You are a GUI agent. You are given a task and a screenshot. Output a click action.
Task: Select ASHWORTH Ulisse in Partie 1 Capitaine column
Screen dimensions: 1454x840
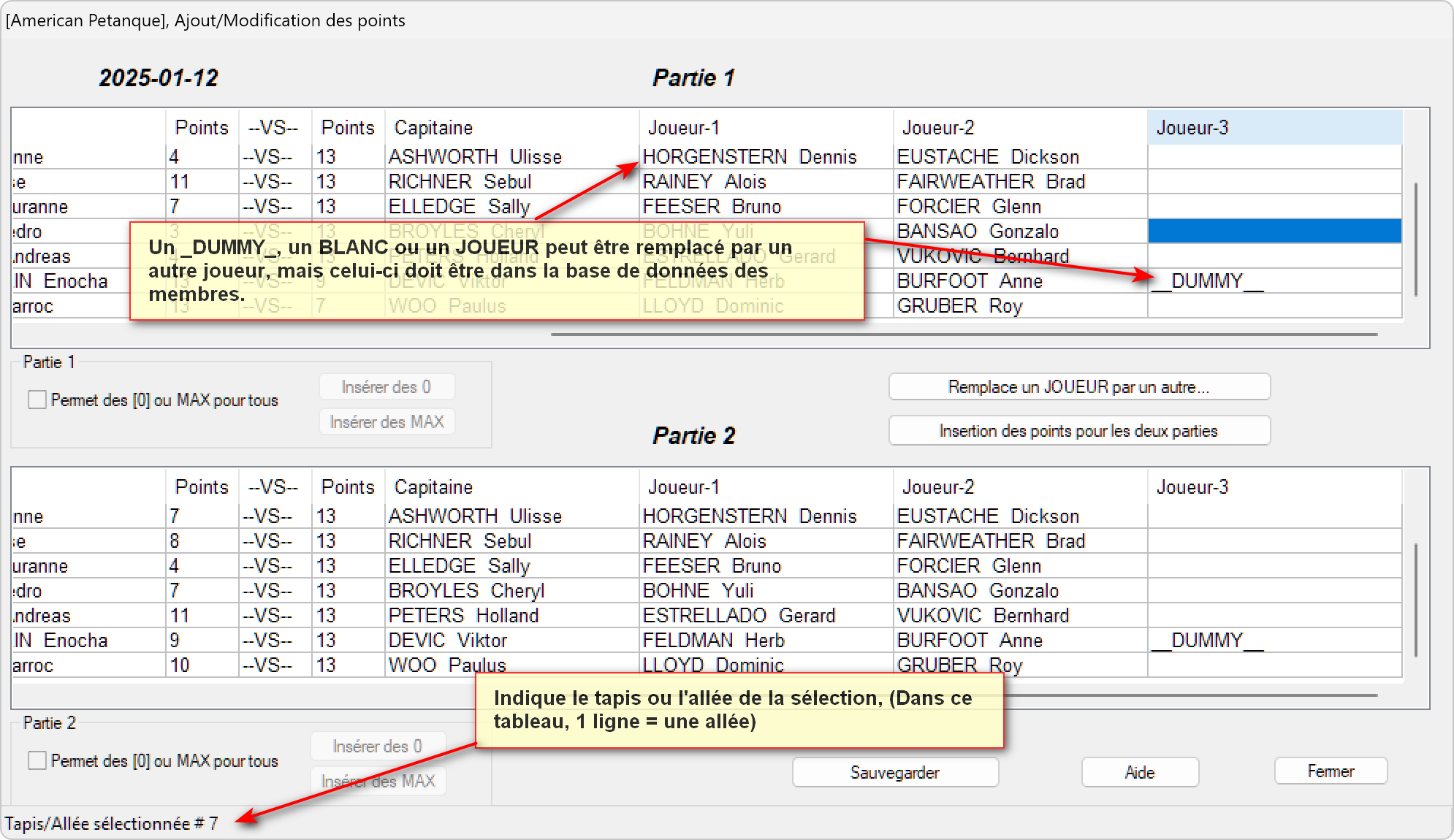click(x=475, y=157)
